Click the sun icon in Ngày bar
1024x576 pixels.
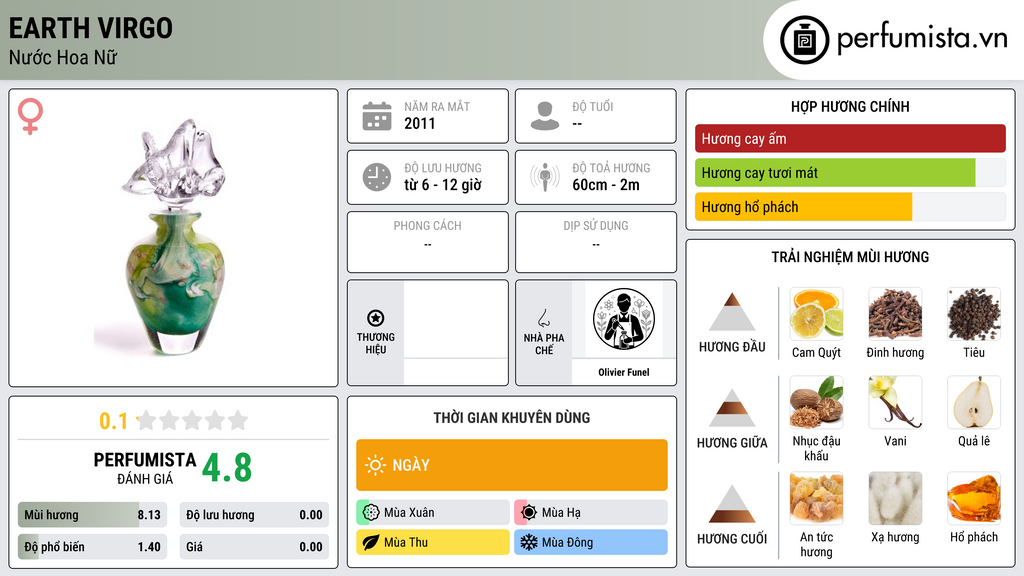(375, 465)
